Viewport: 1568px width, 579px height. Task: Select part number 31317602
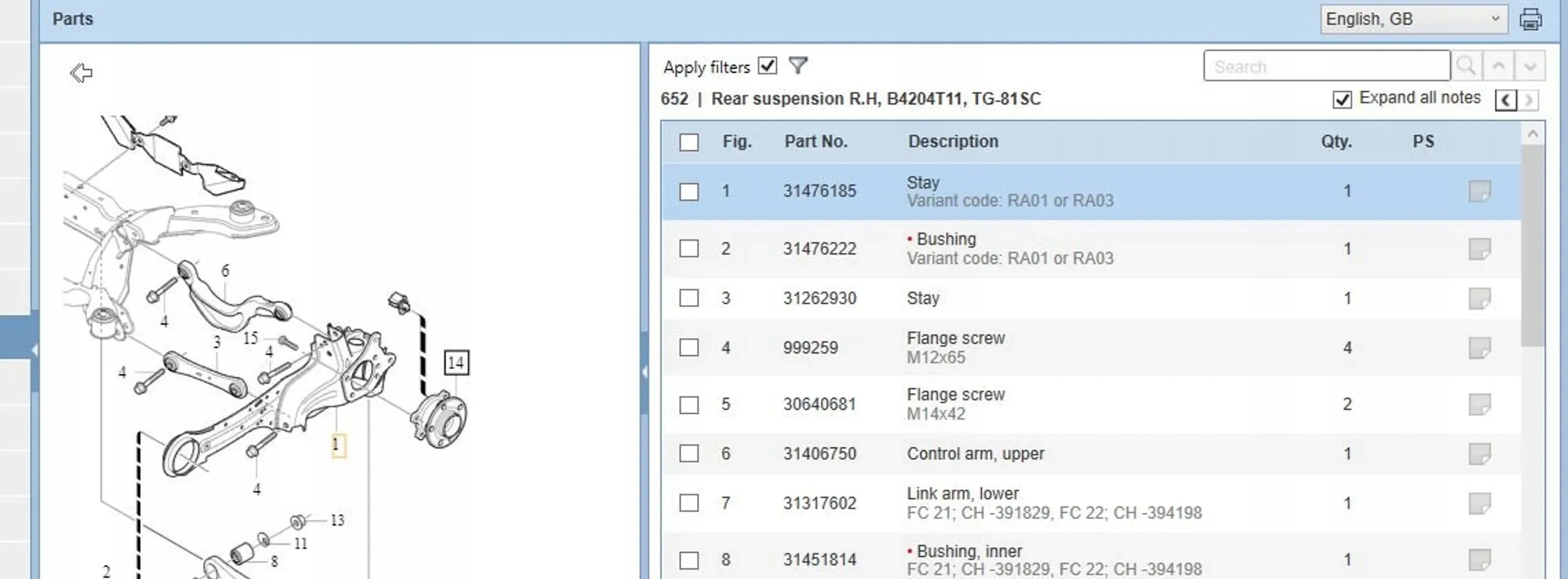[819, 503]
